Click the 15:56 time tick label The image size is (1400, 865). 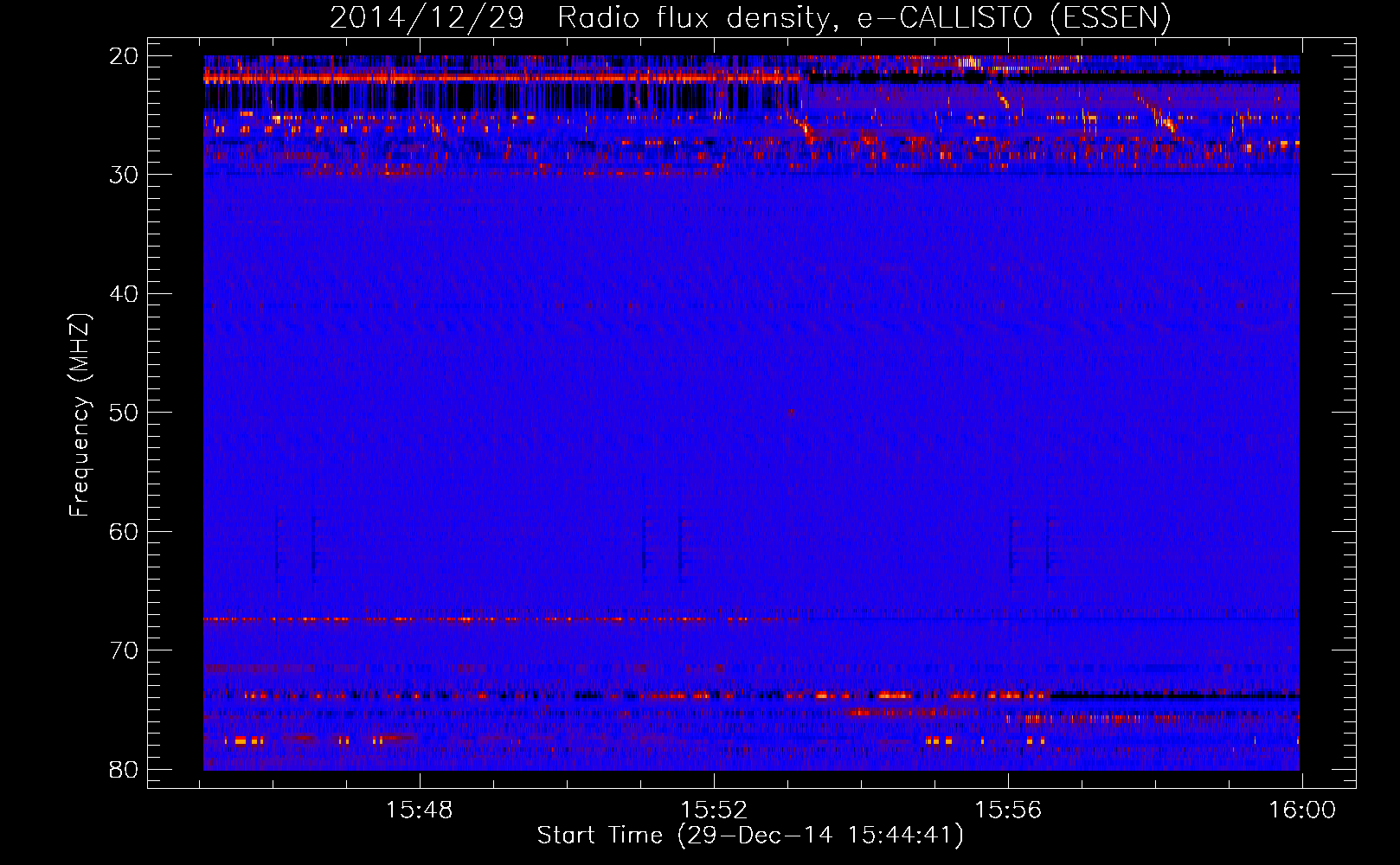pyautogui.click(x=1008, y=811)
